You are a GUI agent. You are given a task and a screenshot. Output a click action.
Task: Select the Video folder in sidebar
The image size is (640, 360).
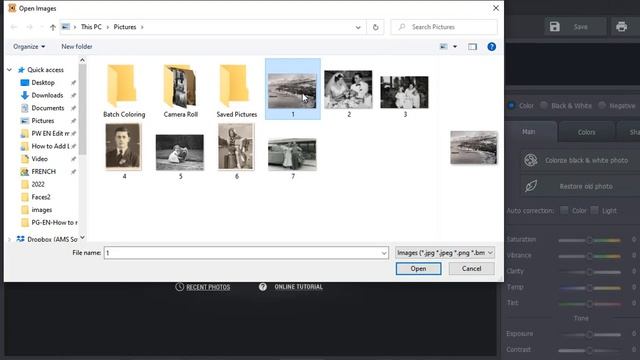[x=40, y=159]
